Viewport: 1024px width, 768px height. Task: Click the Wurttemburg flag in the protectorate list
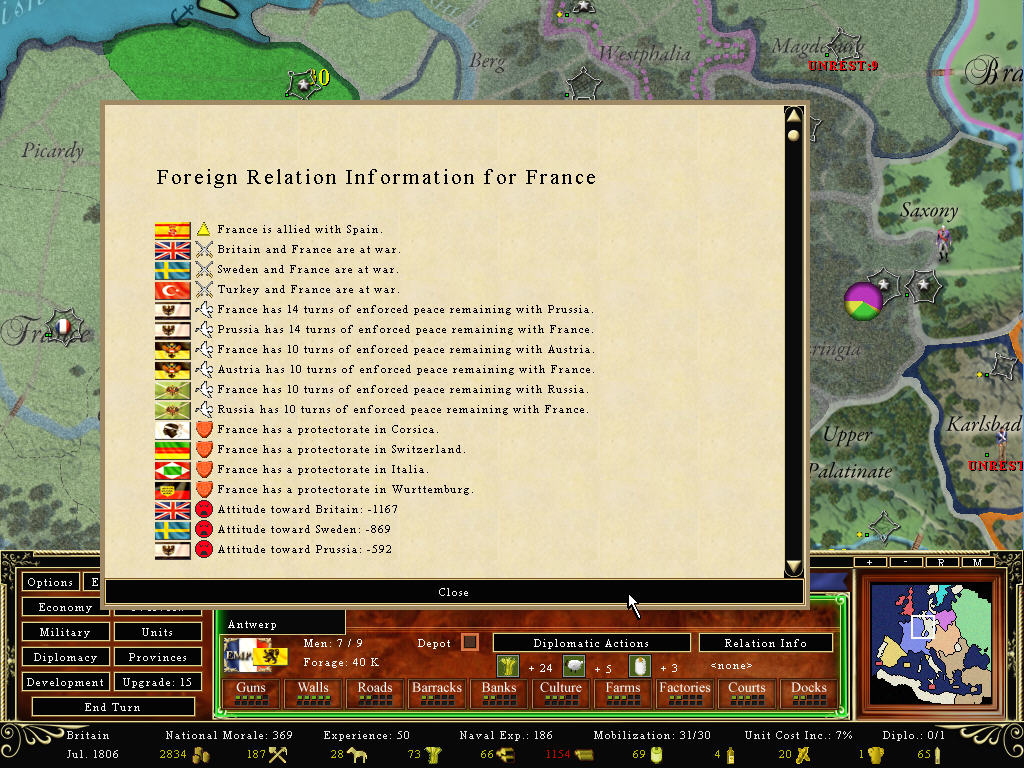(x=172, y=490)
